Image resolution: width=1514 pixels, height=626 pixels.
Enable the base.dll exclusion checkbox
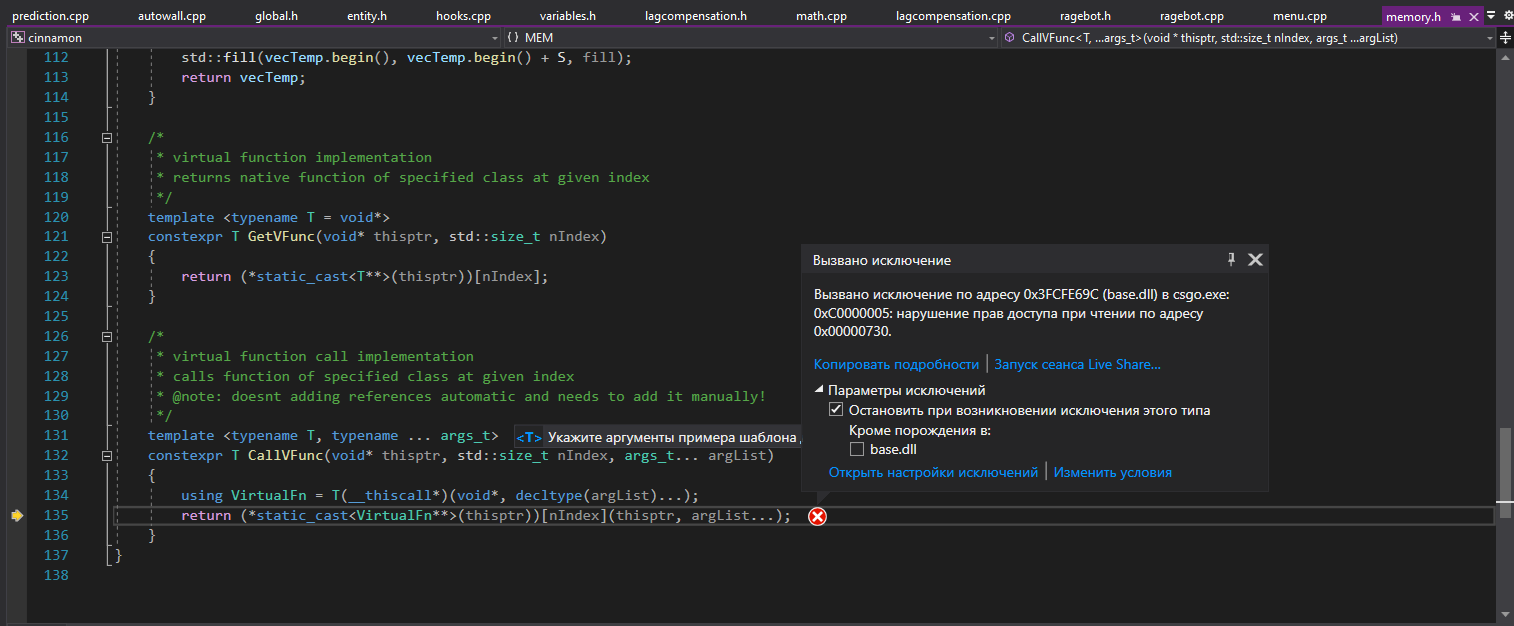coord(856,450)
